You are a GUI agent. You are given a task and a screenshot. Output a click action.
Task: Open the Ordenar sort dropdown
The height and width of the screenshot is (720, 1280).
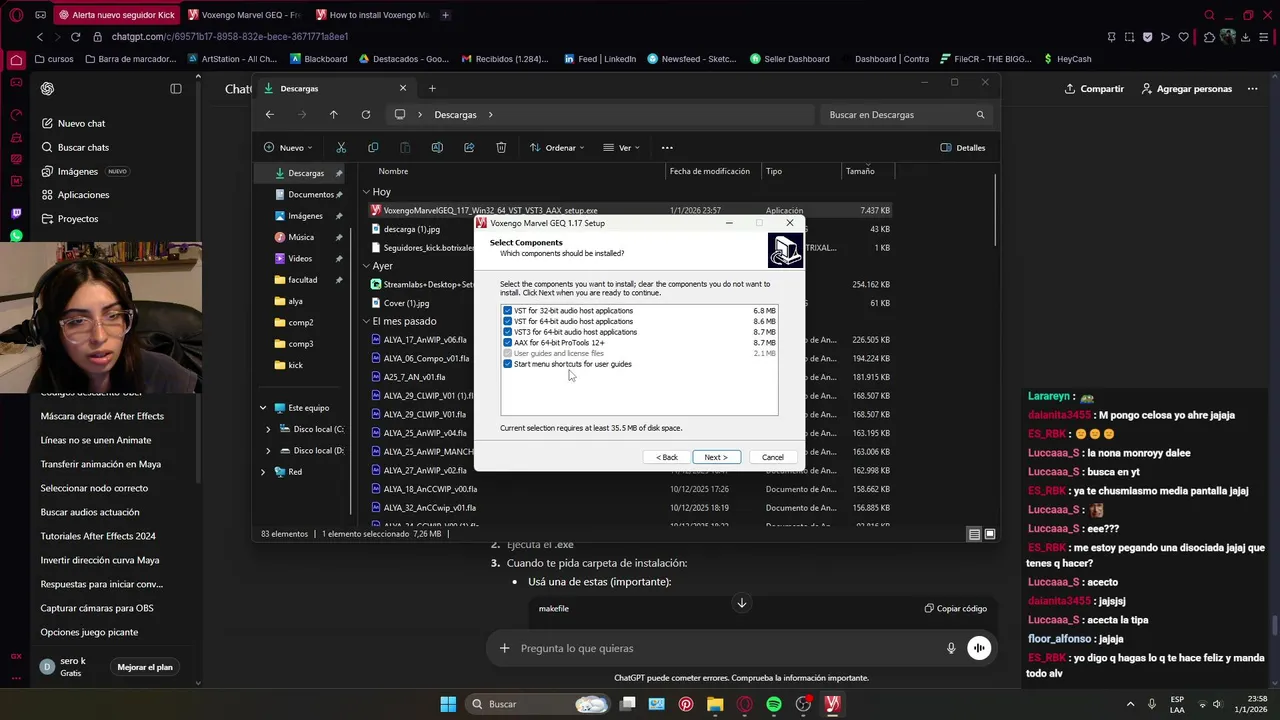click(559, 147)
